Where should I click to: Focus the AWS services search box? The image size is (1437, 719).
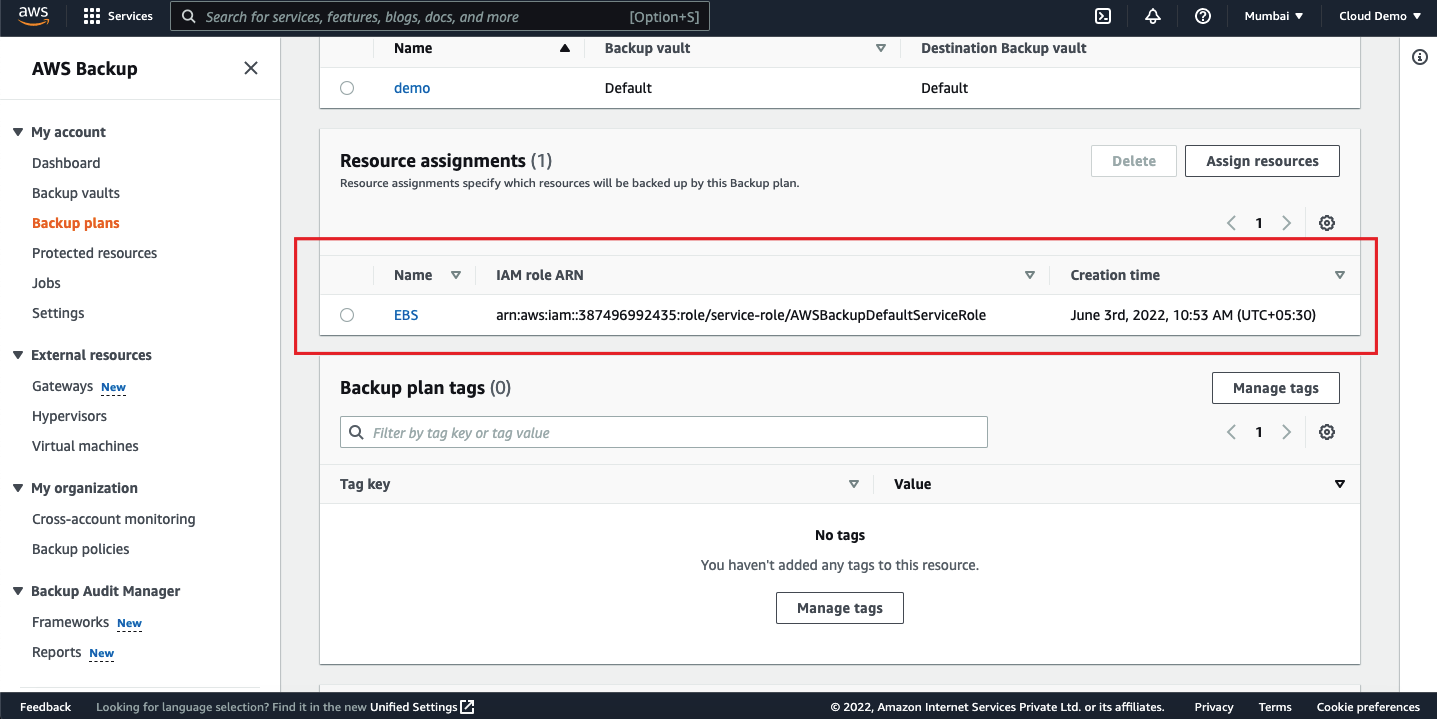440,16
